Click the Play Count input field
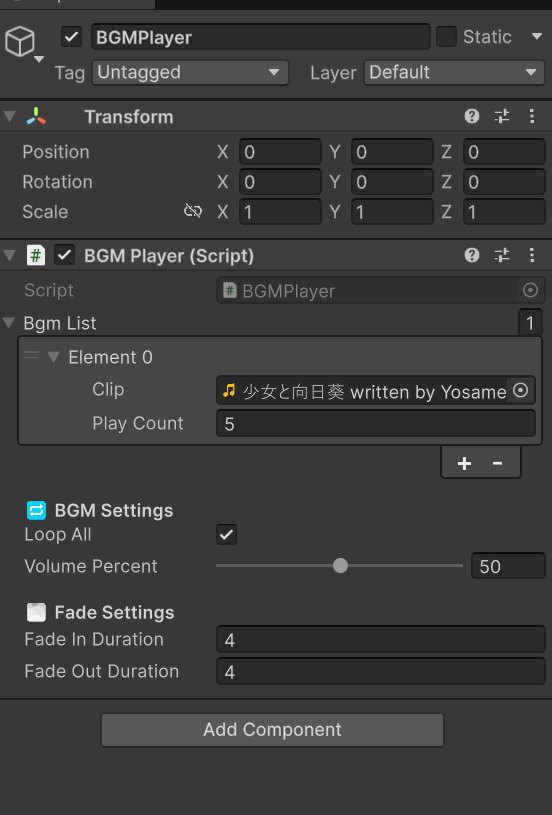 tap(376, 424)
